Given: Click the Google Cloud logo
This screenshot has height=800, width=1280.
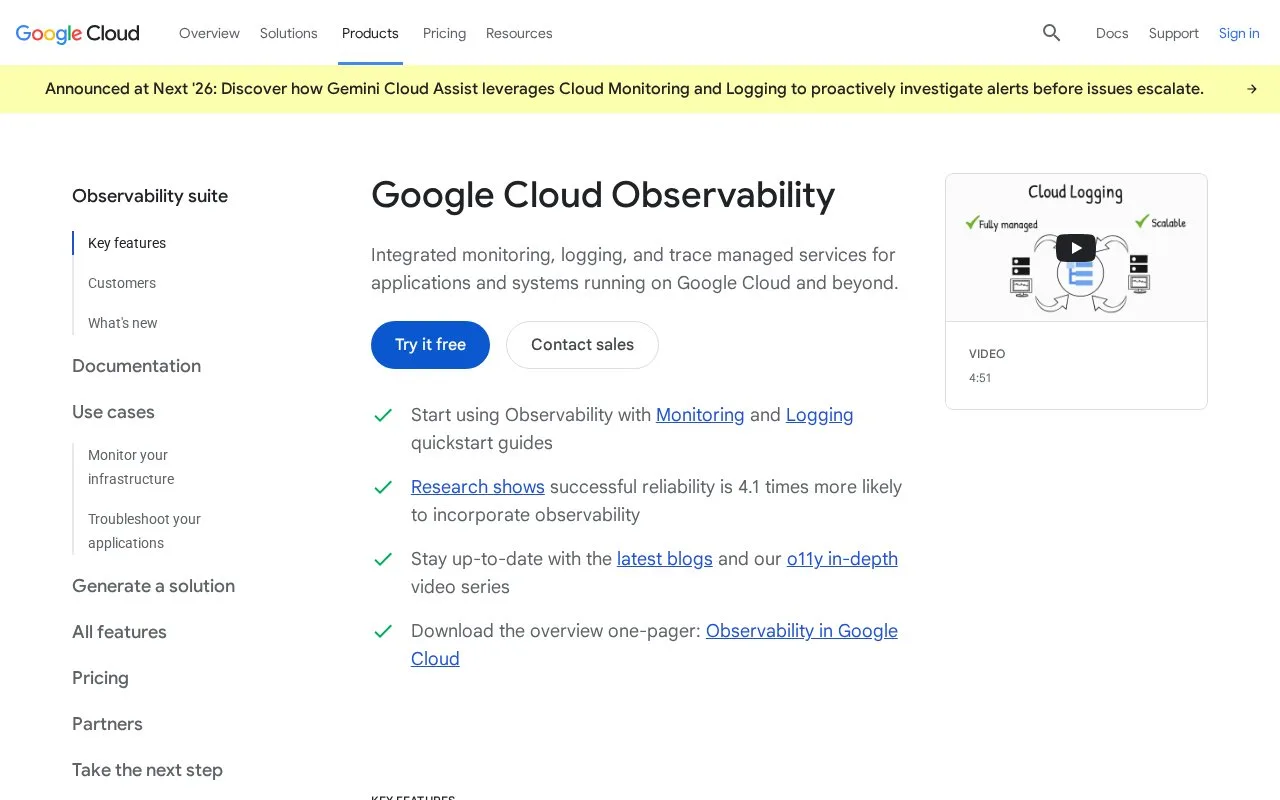Looking at the screenshot, I should coord(78,33).
